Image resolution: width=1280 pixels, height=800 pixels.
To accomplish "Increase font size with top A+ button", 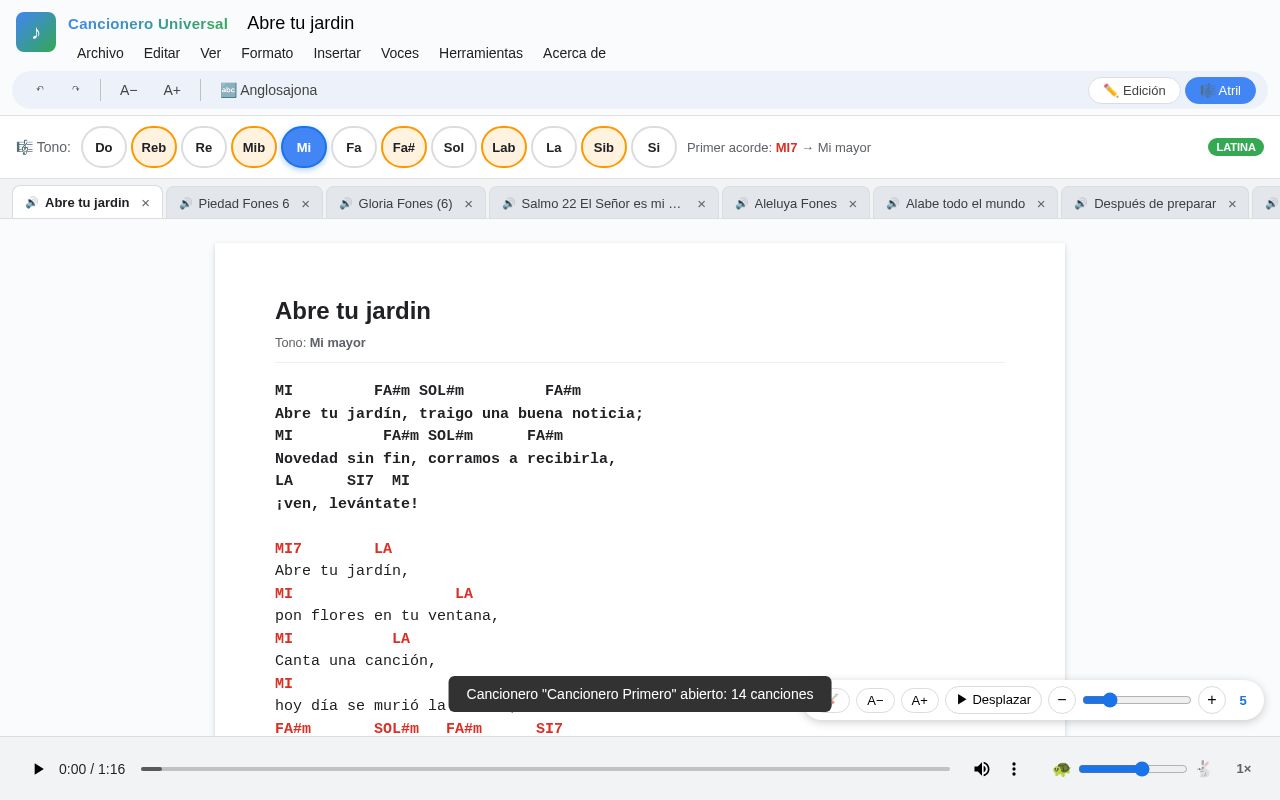I will coord(172,90).
